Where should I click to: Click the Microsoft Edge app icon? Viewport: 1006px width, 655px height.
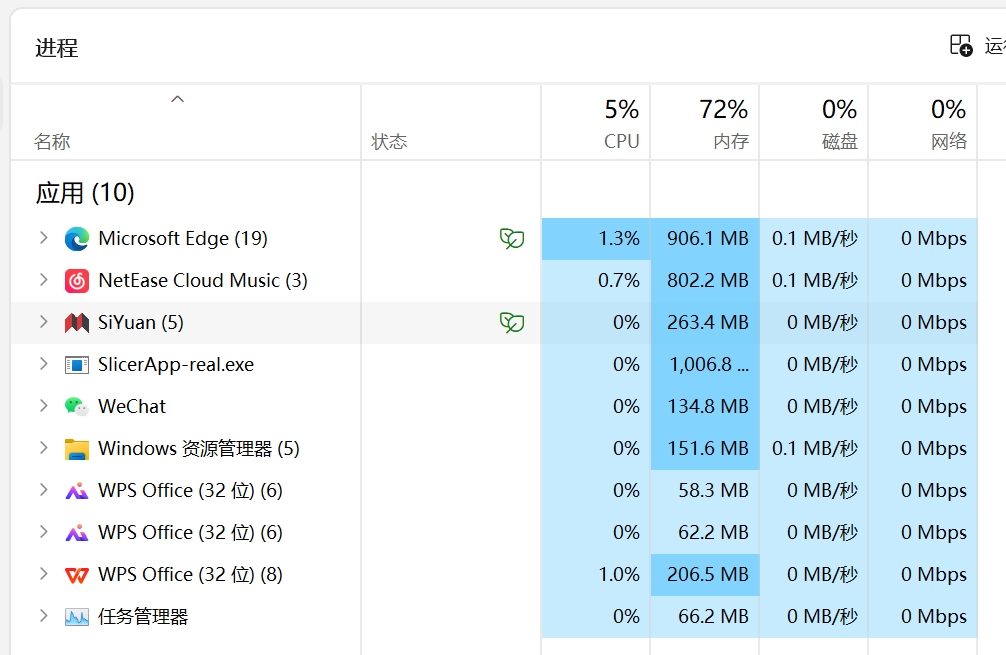point(77,239)
